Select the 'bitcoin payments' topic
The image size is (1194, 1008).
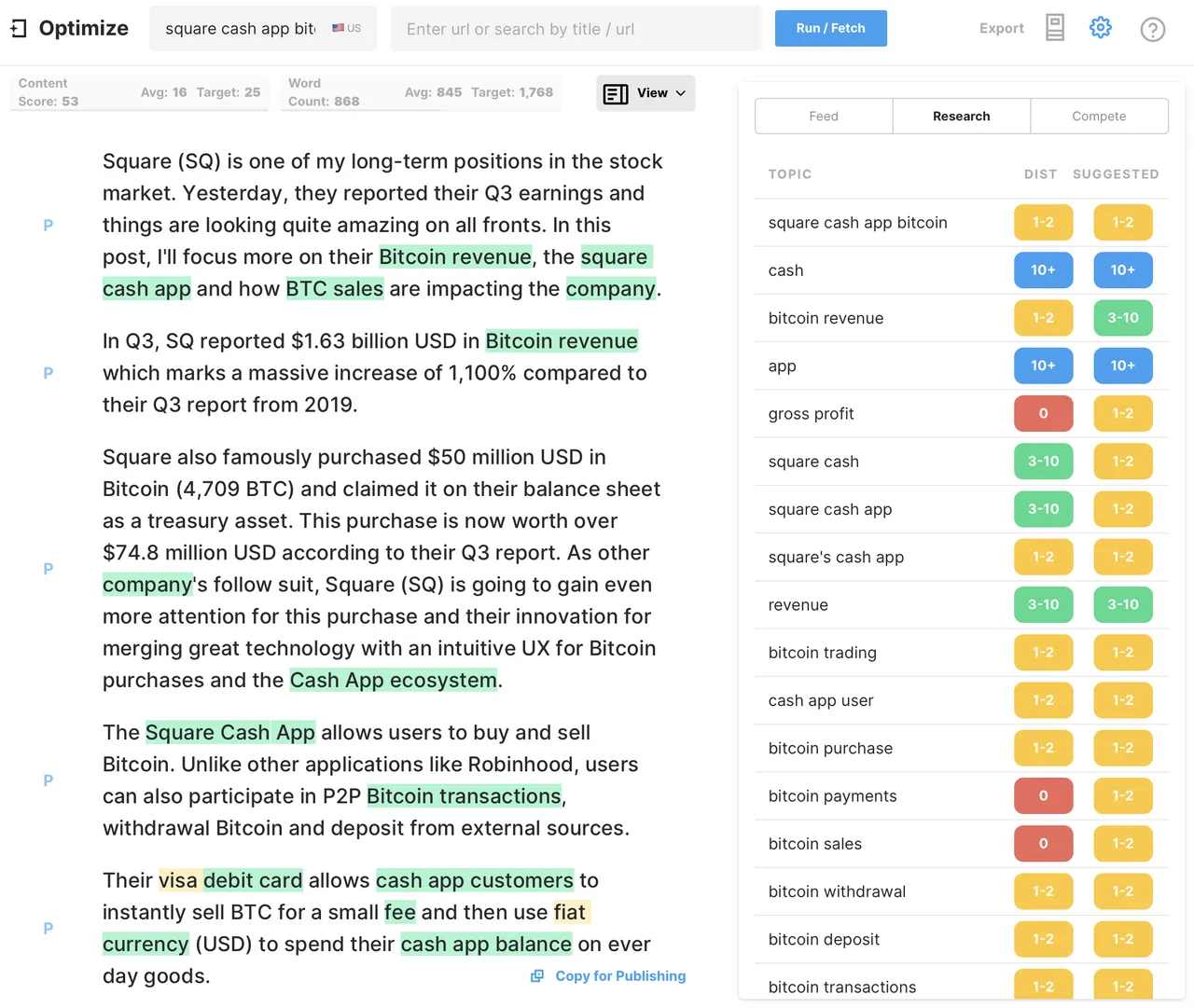[x=962, y=795]
